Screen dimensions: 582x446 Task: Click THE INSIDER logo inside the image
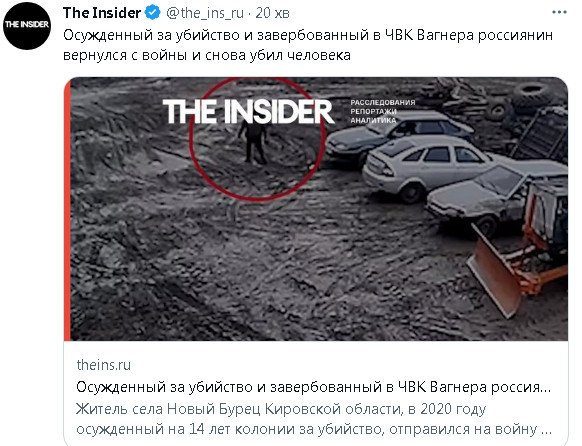(x=248, y=111)
